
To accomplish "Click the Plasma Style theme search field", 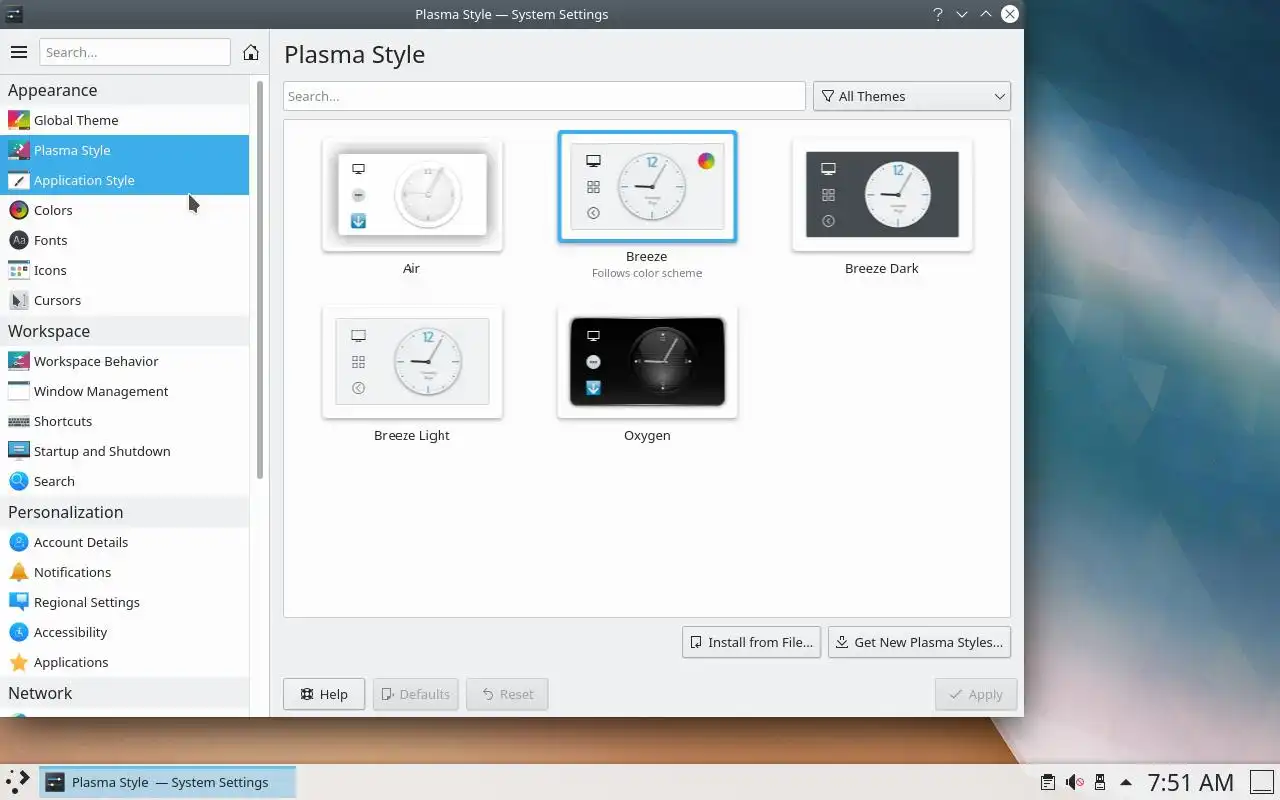I will coord(544,96).
